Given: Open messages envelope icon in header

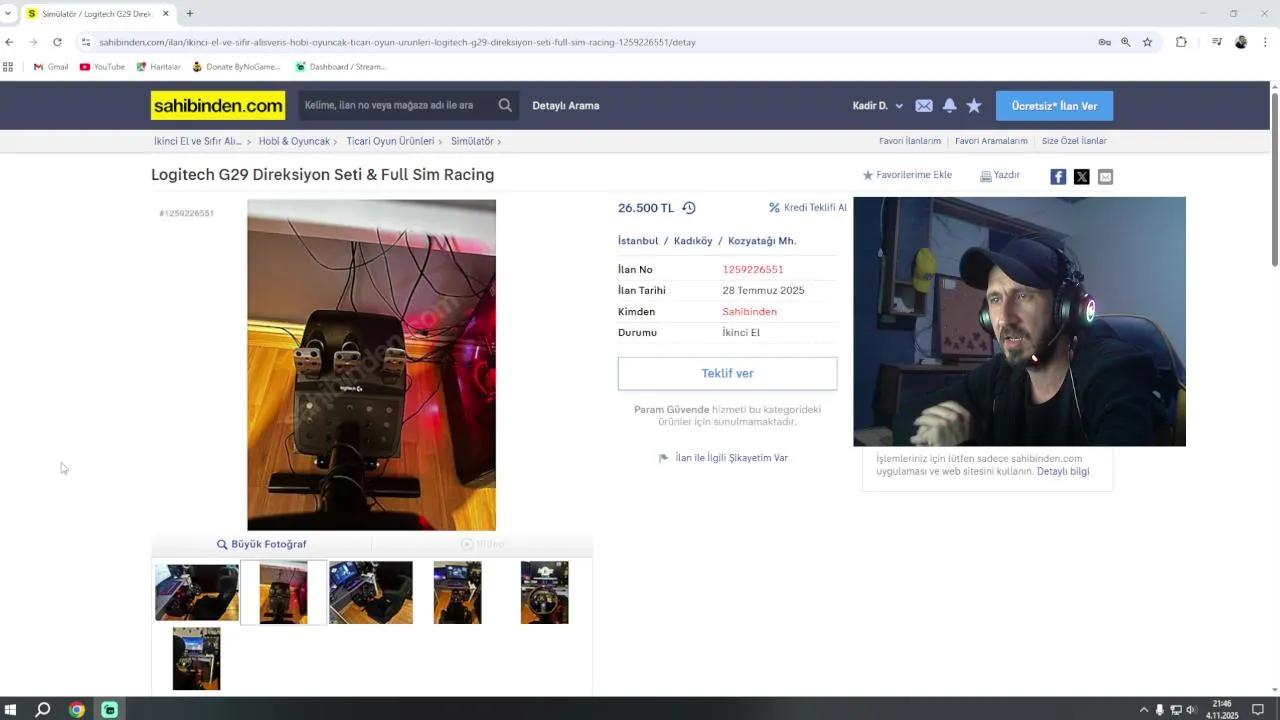Looking at the screenshot, I should click(x=924, y=106).
